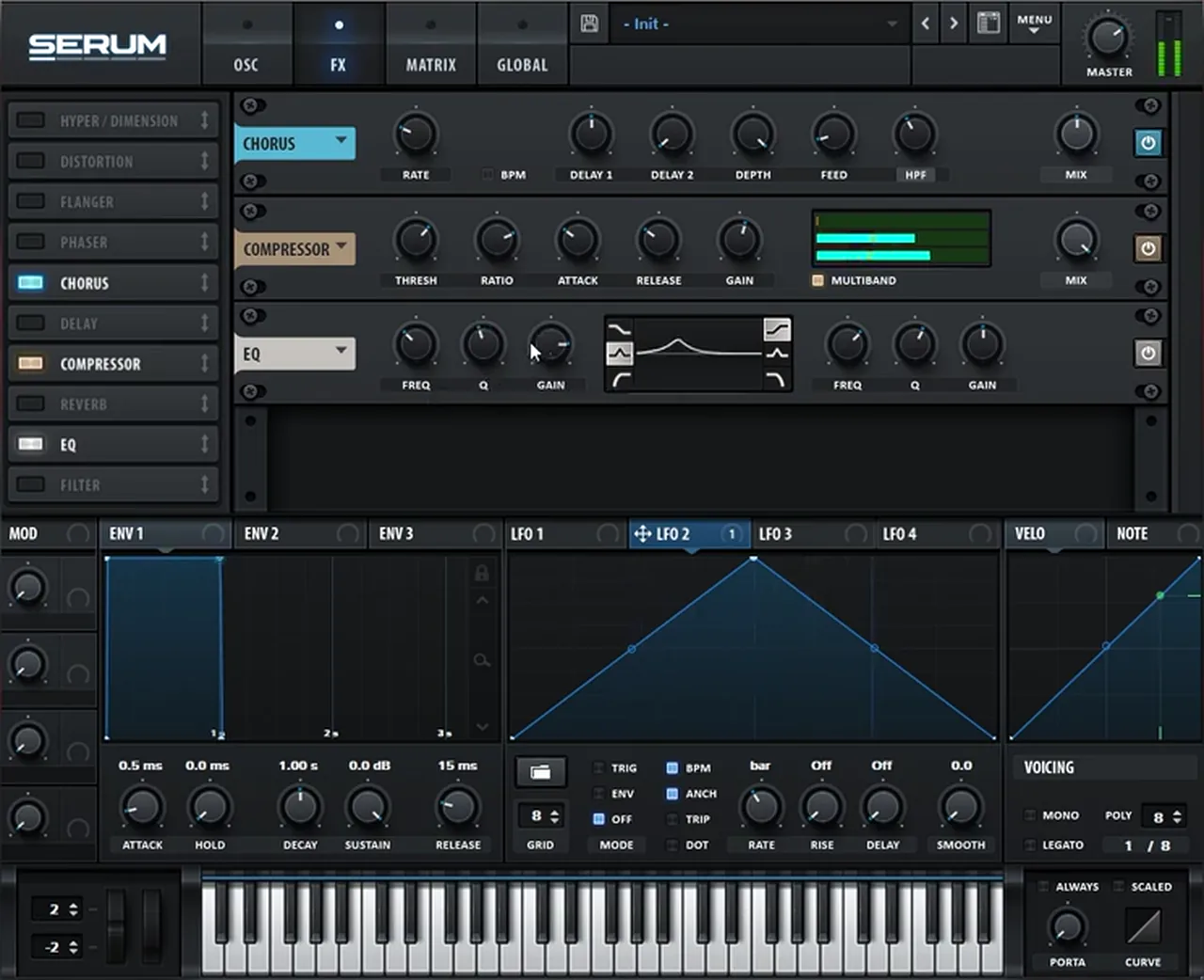Image resolution: width=1204 pixels, height=980 pixels.
Task: Click the Compressor THRESH knob
Action: pos(415,239)
